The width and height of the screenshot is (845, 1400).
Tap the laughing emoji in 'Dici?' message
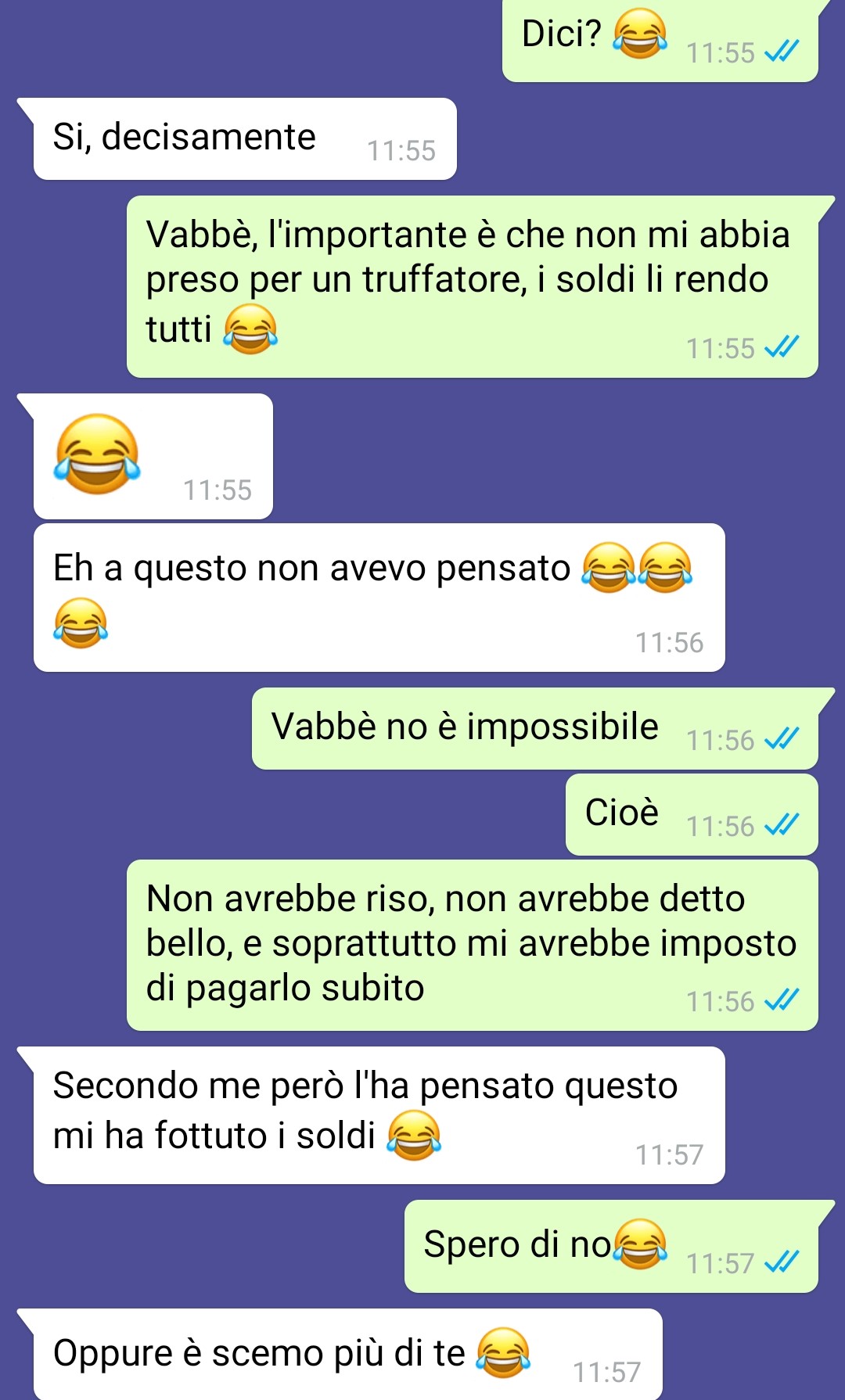[x=640, y=34]
